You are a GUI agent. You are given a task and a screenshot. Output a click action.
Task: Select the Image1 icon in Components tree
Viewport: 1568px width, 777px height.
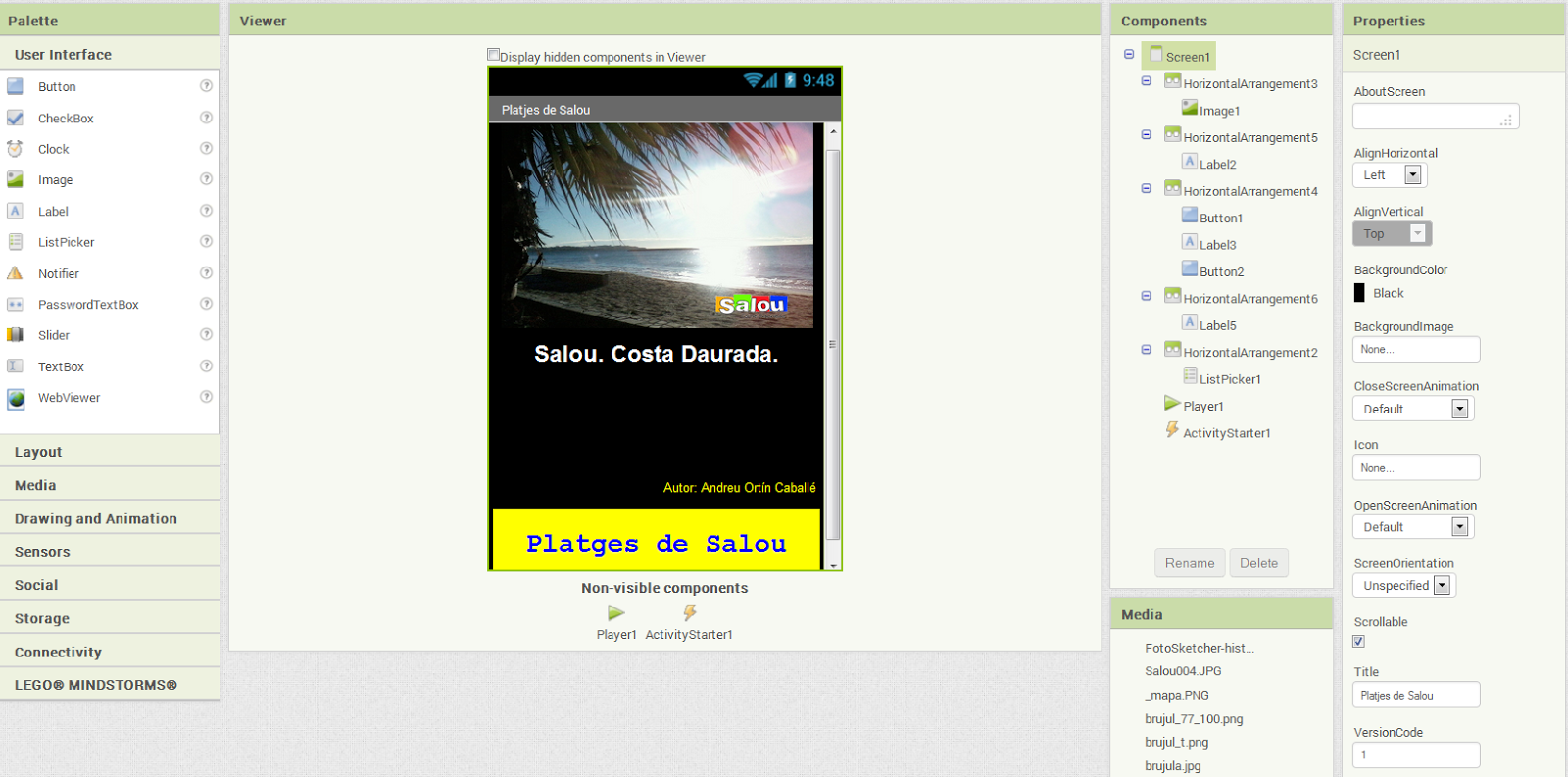1190,108
